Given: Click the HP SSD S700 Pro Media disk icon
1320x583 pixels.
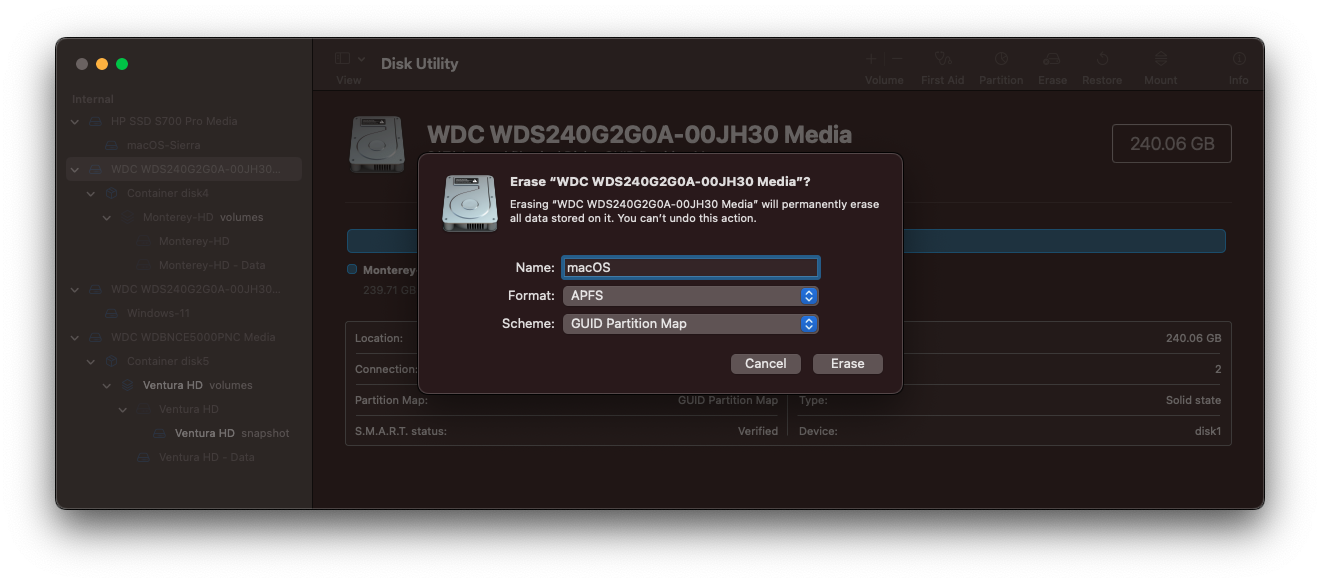Looking at the screenshot, I should [96, 121].
